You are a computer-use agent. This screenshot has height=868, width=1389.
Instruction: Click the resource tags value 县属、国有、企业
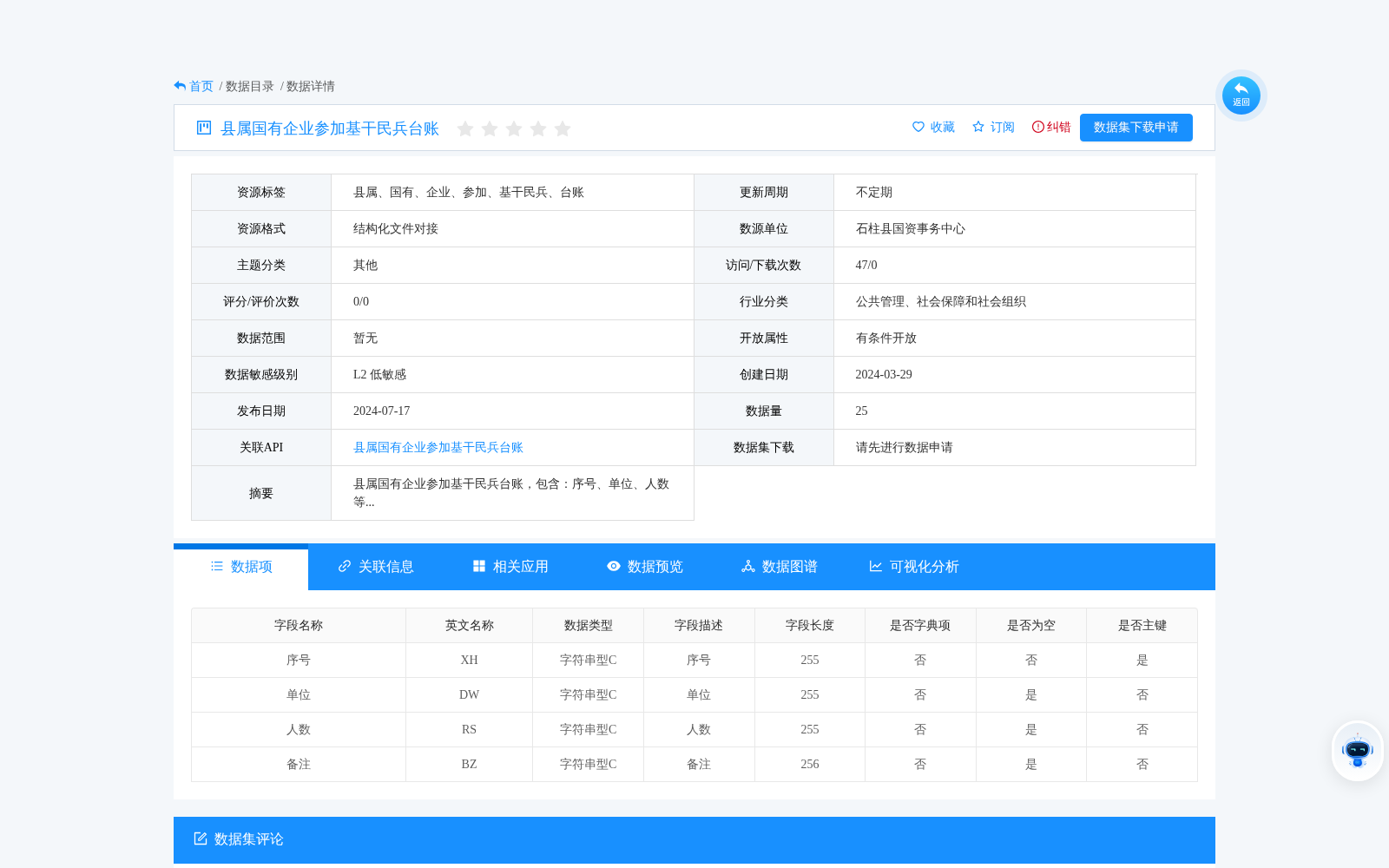[469, 192]
